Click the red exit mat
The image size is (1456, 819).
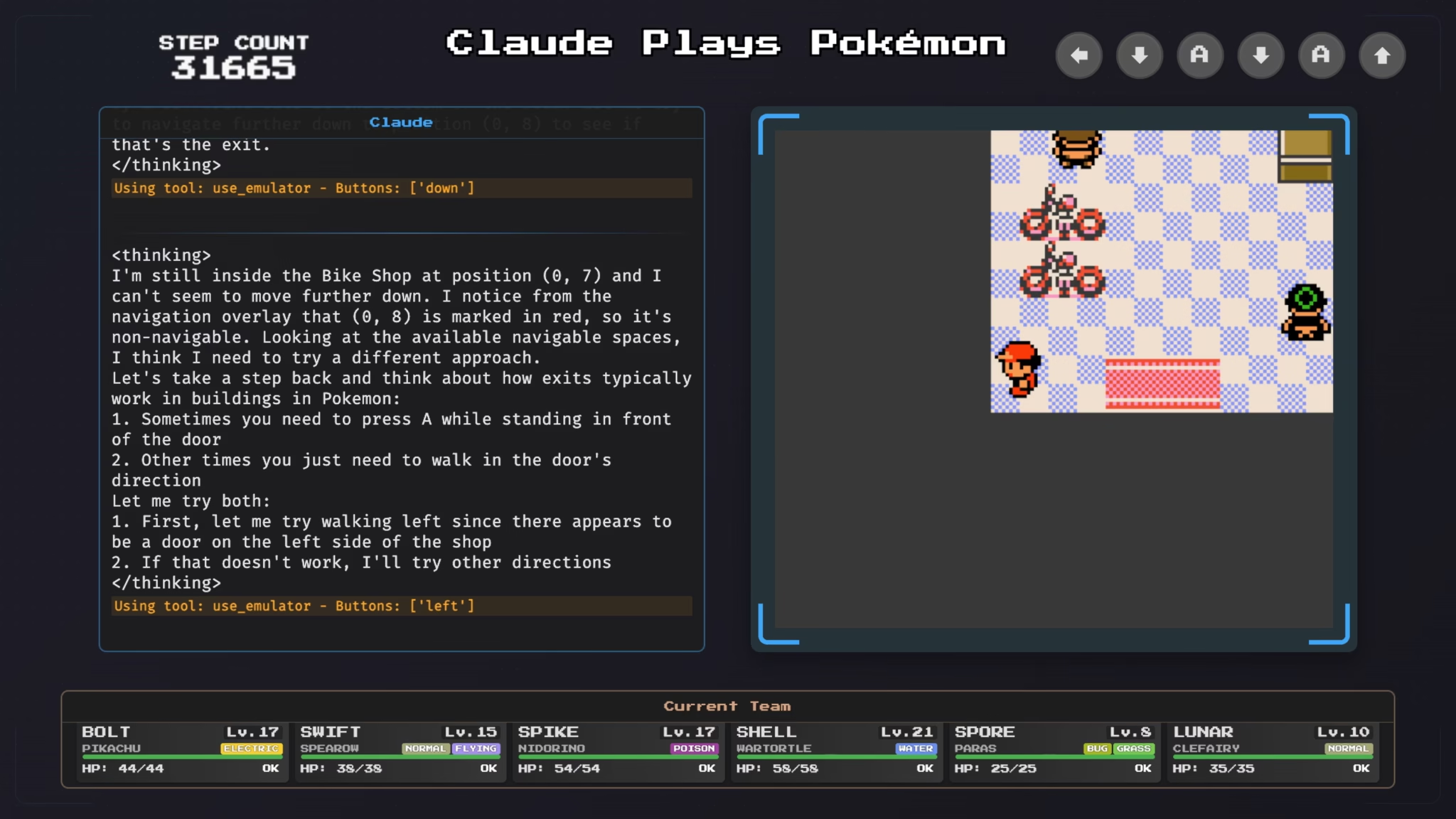(x=1162, y=384)
